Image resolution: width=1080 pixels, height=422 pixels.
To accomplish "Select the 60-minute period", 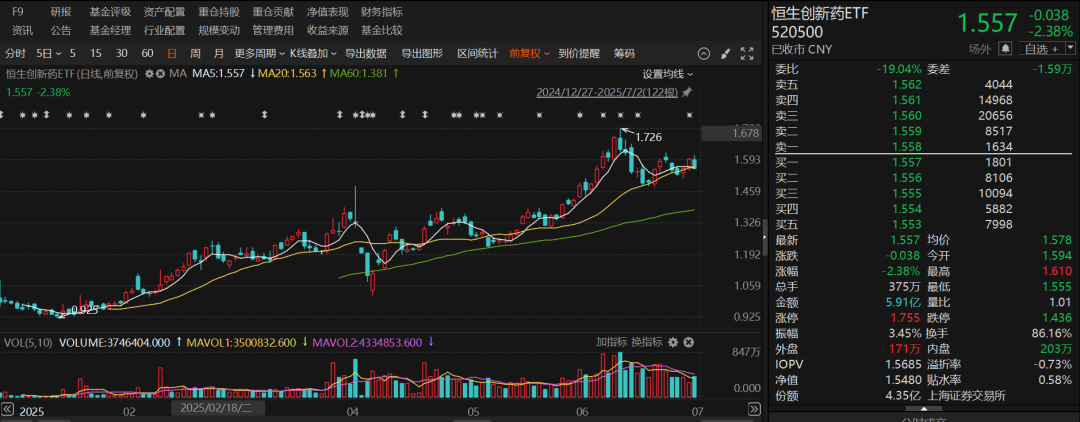I will click(147, 54).
